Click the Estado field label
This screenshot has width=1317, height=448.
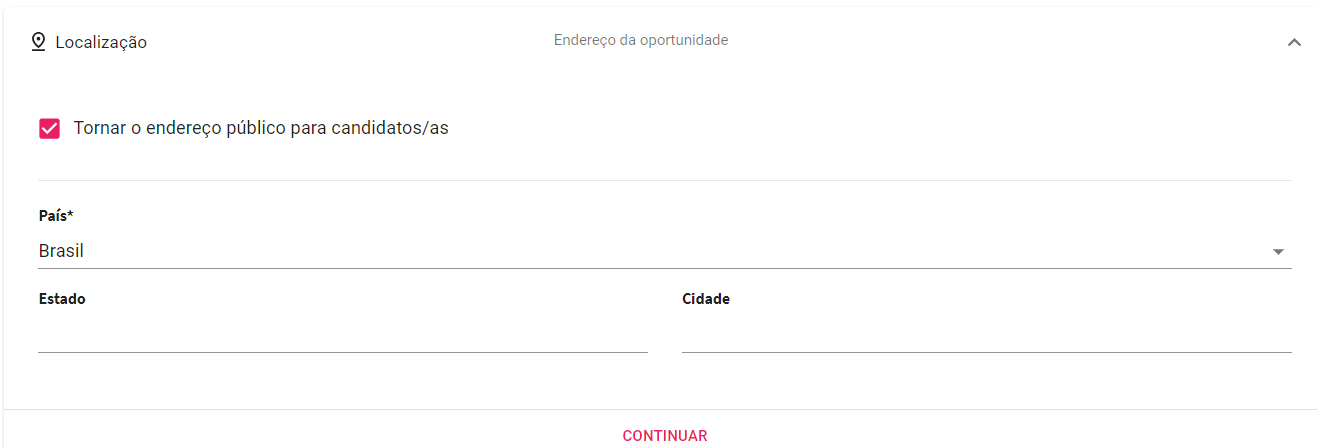tap(62, 299)
